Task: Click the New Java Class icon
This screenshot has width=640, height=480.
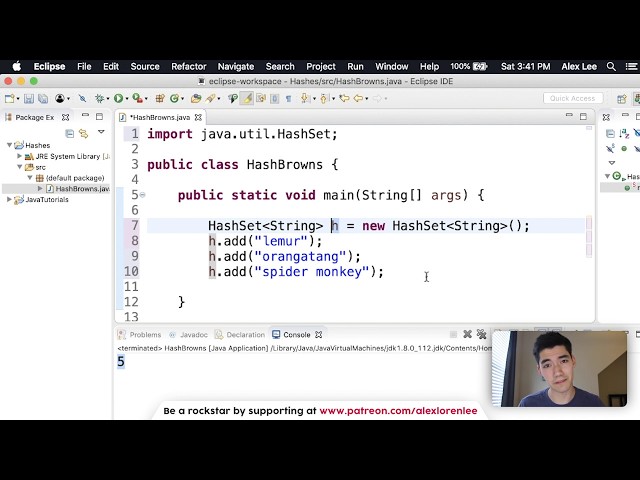Action: point(174,98)
